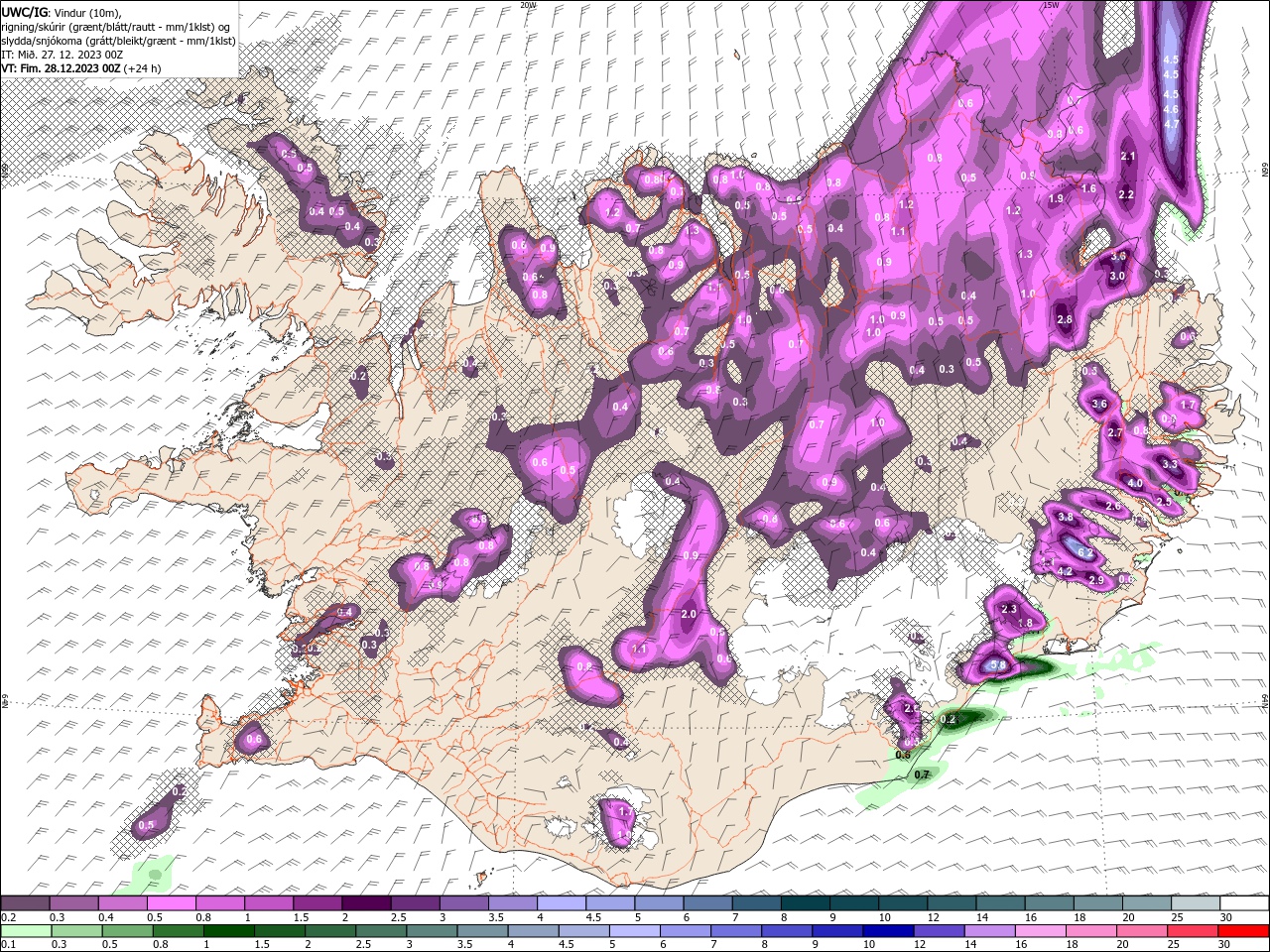Select the light grey 25 swatch in top legend
This screenshot has height=952, width=1270.
point(1197,902)
